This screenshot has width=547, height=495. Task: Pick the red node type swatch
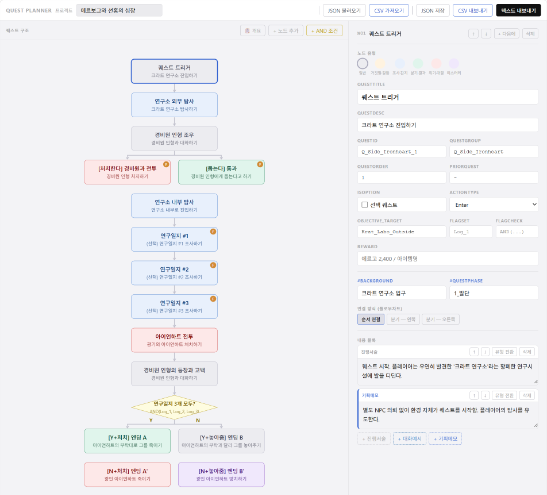point(436,63)
